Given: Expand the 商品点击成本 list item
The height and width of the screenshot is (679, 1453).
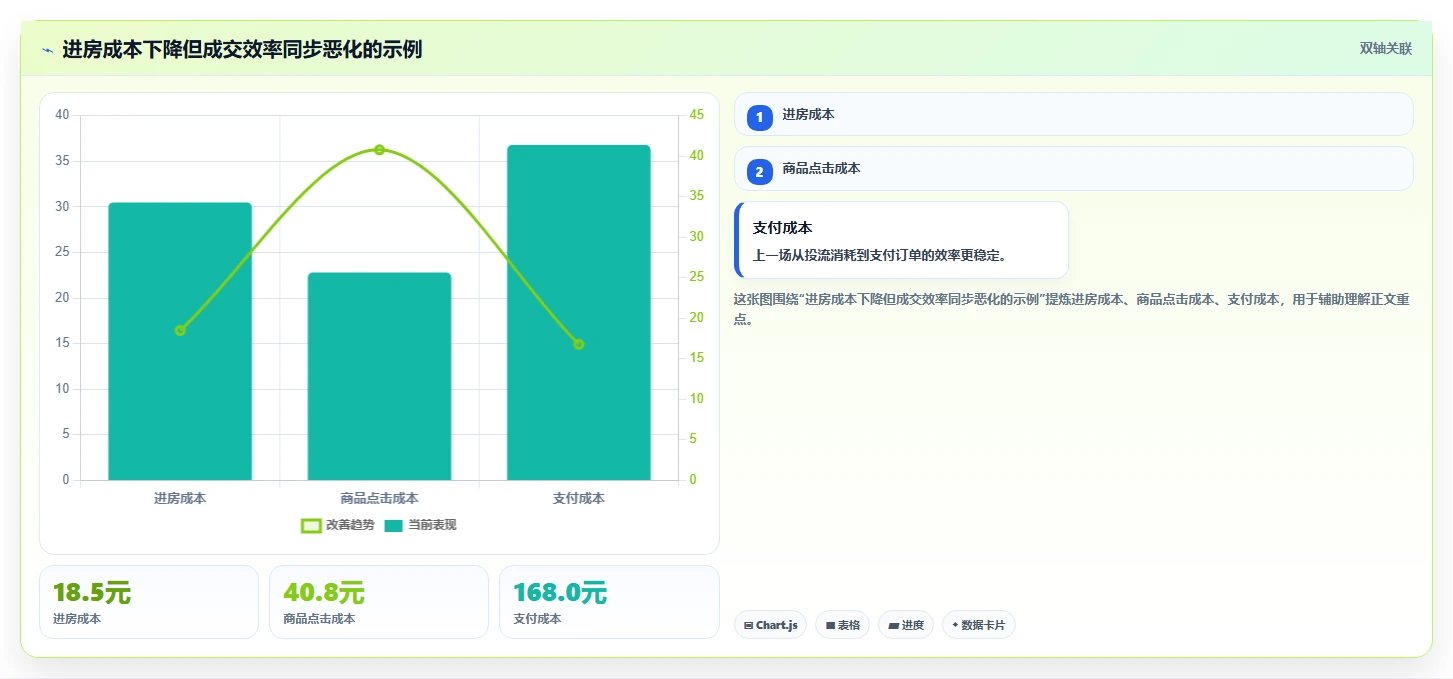Looking at the screenshot, I should point(1073,168).
